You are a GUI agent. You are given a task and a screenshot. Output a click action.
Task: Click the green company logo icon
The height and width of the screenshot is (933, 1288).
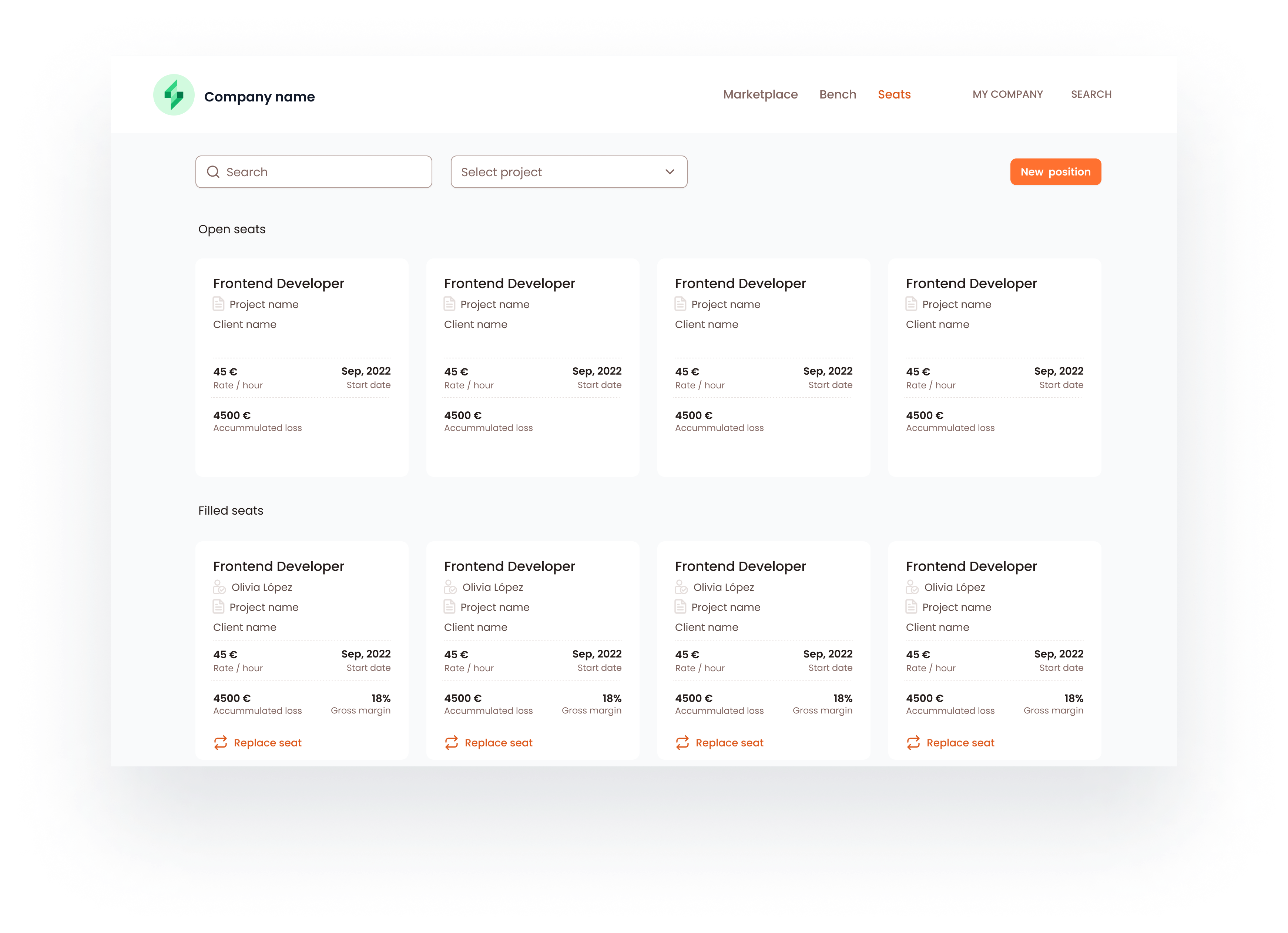[174, 95]
